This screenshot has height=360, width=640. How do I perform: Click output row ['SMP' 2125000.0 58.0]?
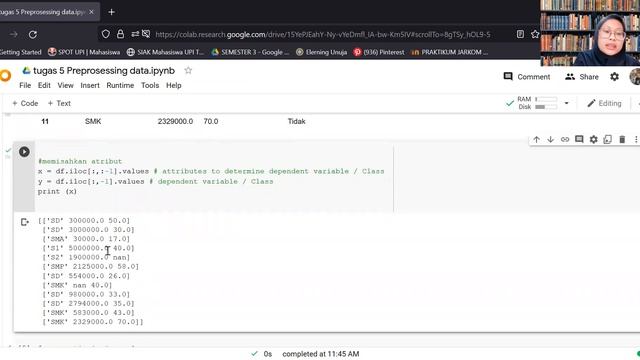[90, 267]
